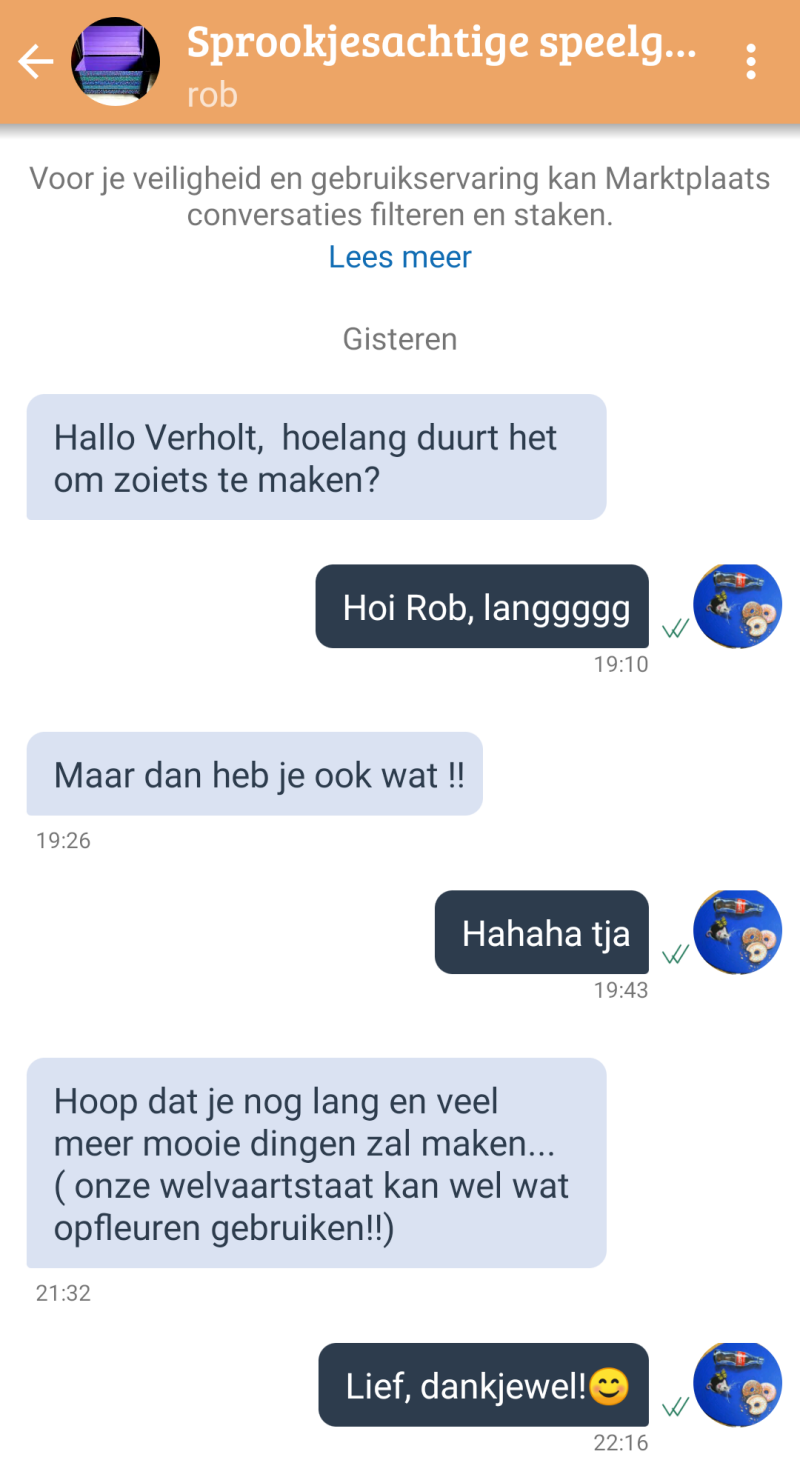Tap read checkmarks beside Hahaha tja message
This screenshot has width=800, height=1460.
pyautogui.click(x=675, y=955)
